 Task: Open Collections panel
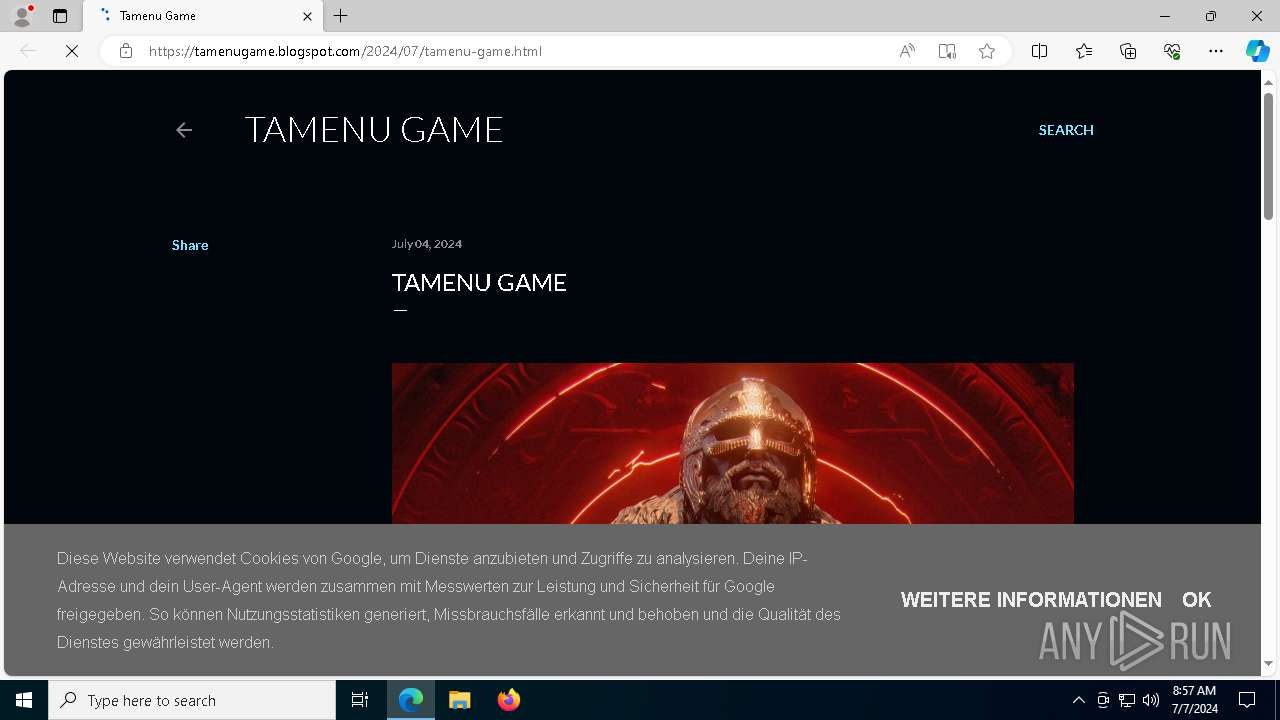point(1128,51)
